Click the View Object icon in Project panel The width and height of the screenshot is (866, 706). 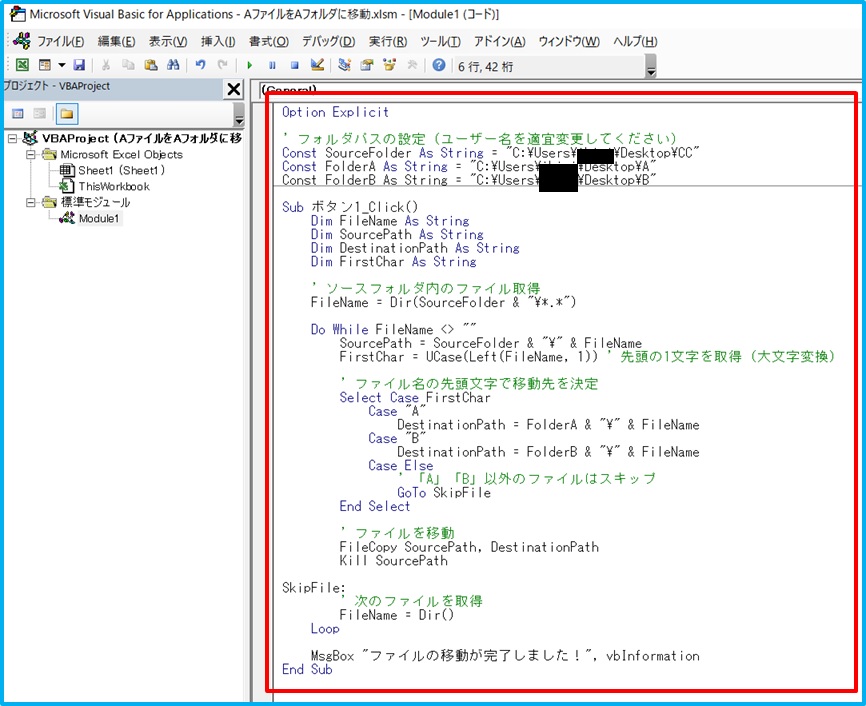(x=40, y=114)
